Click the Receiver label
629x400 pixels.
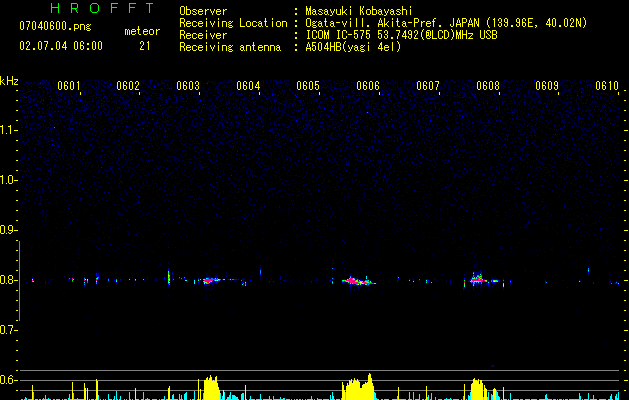pyautogui.click(x=203, y=35)
